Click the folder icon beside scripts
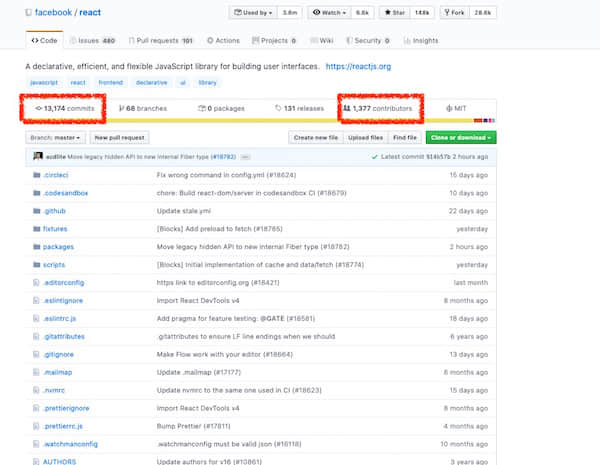This screenshot has width=600, height=465. coord(36,265)
